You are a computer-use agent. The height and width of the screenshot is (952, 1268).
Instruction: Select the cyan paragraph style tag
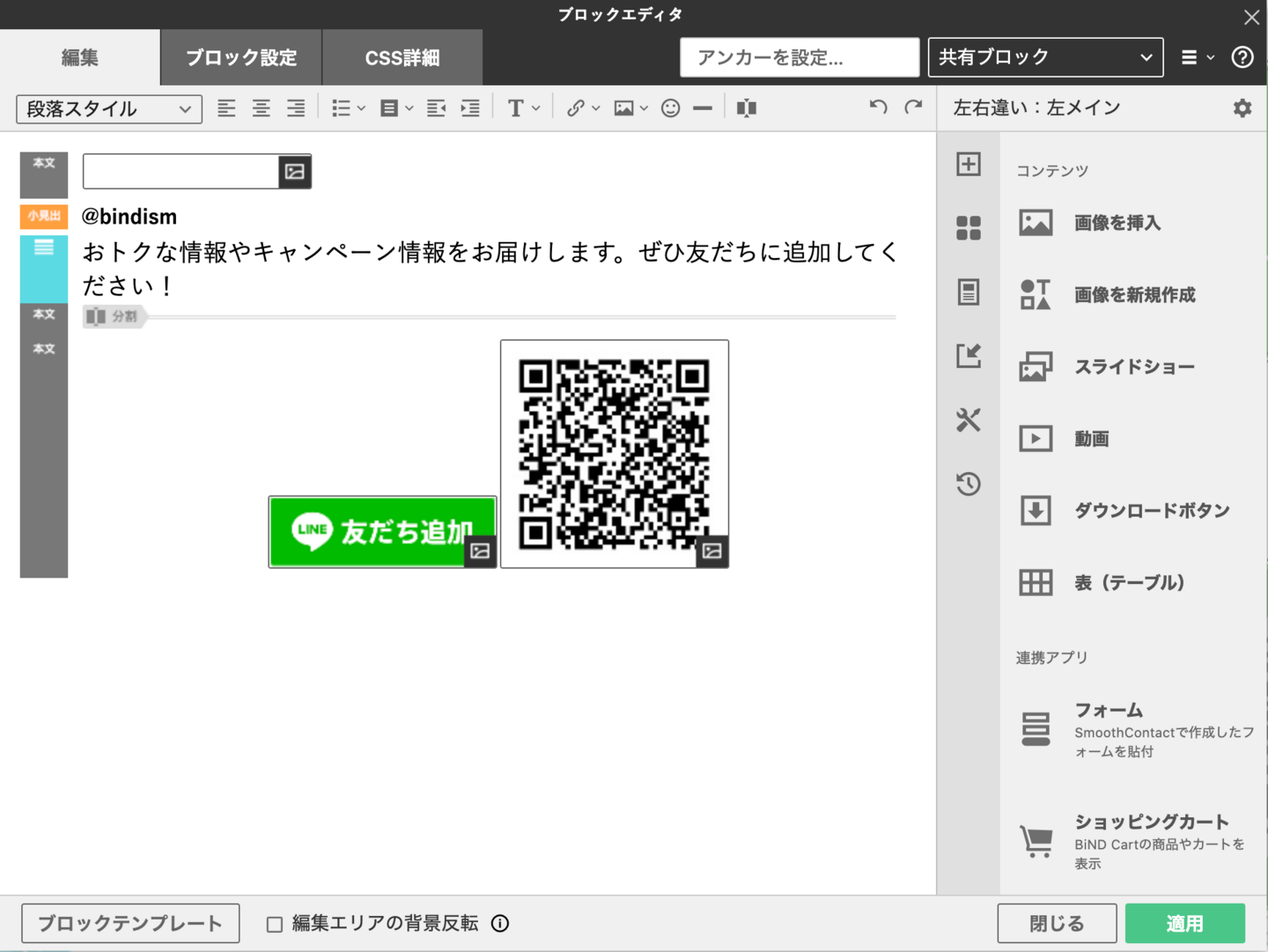44,268
